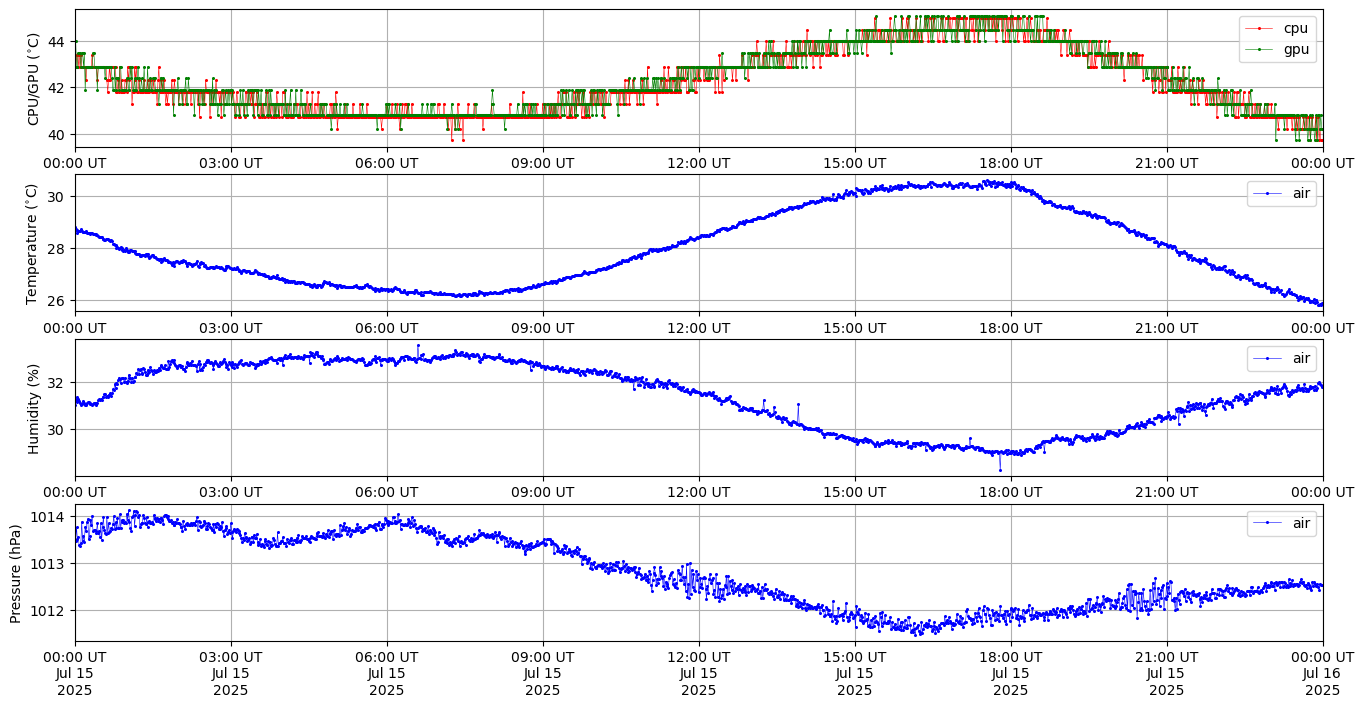The width and height of the screenshot is (1364, 707).
Task: Click '21:00 UT' tick under Humidity panel
Action: [x=1167, y=493]
